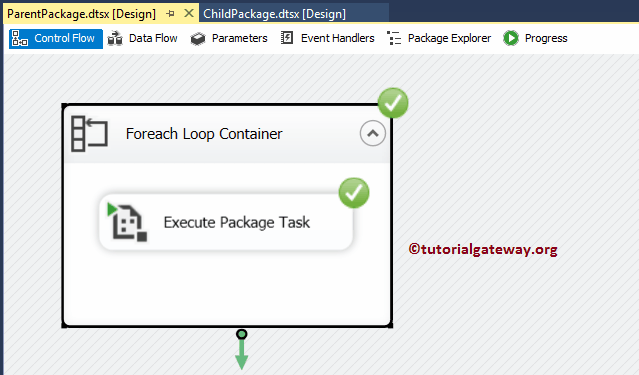
Task: Close the ParentPackage.dtsx tab
Action: [x=189, y=13]
